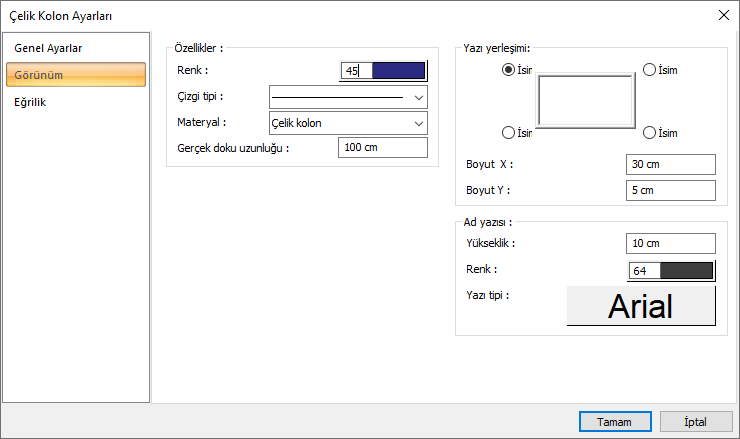740x439 pixels.
Task: Select the top-right İsim radio button
Action: [x=649, y=70]
